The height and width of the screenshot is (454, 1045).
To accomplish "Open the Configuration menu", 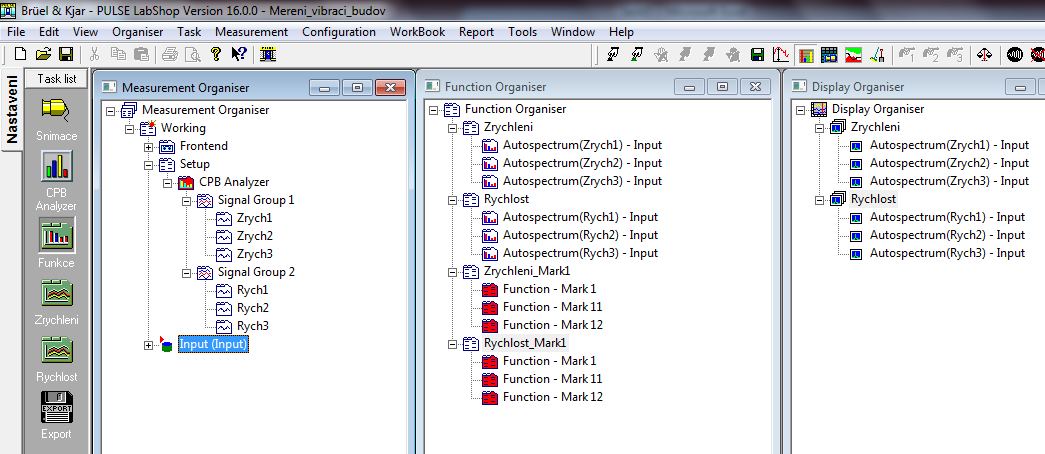I will 339,32.
